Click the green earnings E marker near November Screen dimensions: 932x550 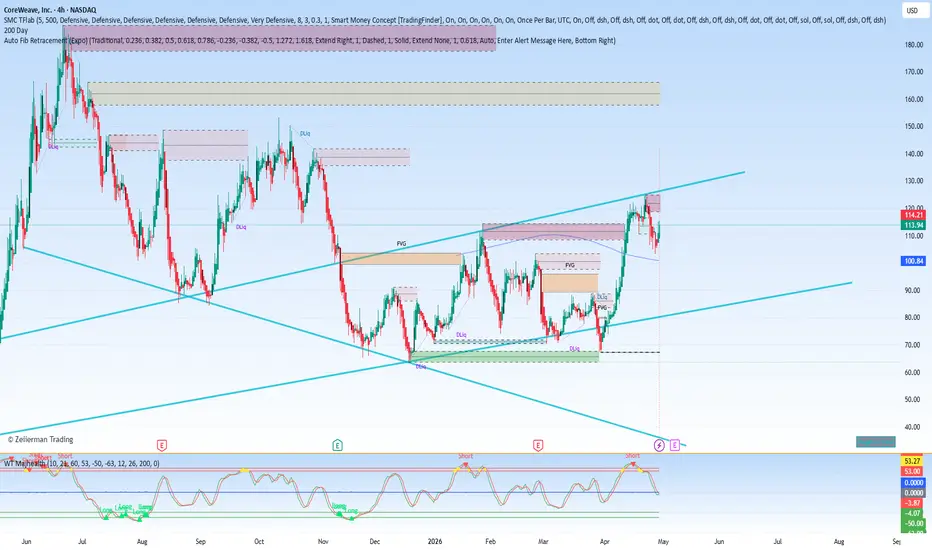[337, 445]
